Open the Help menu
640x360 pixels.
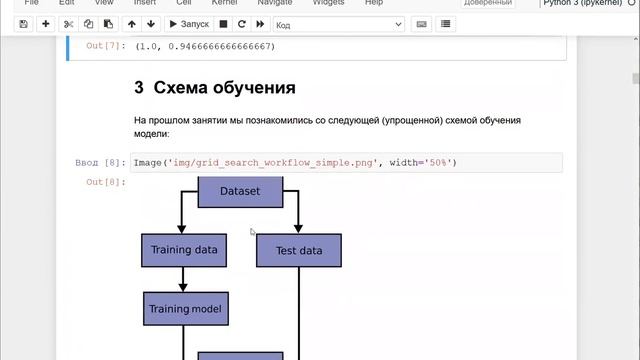coord(374,2)
